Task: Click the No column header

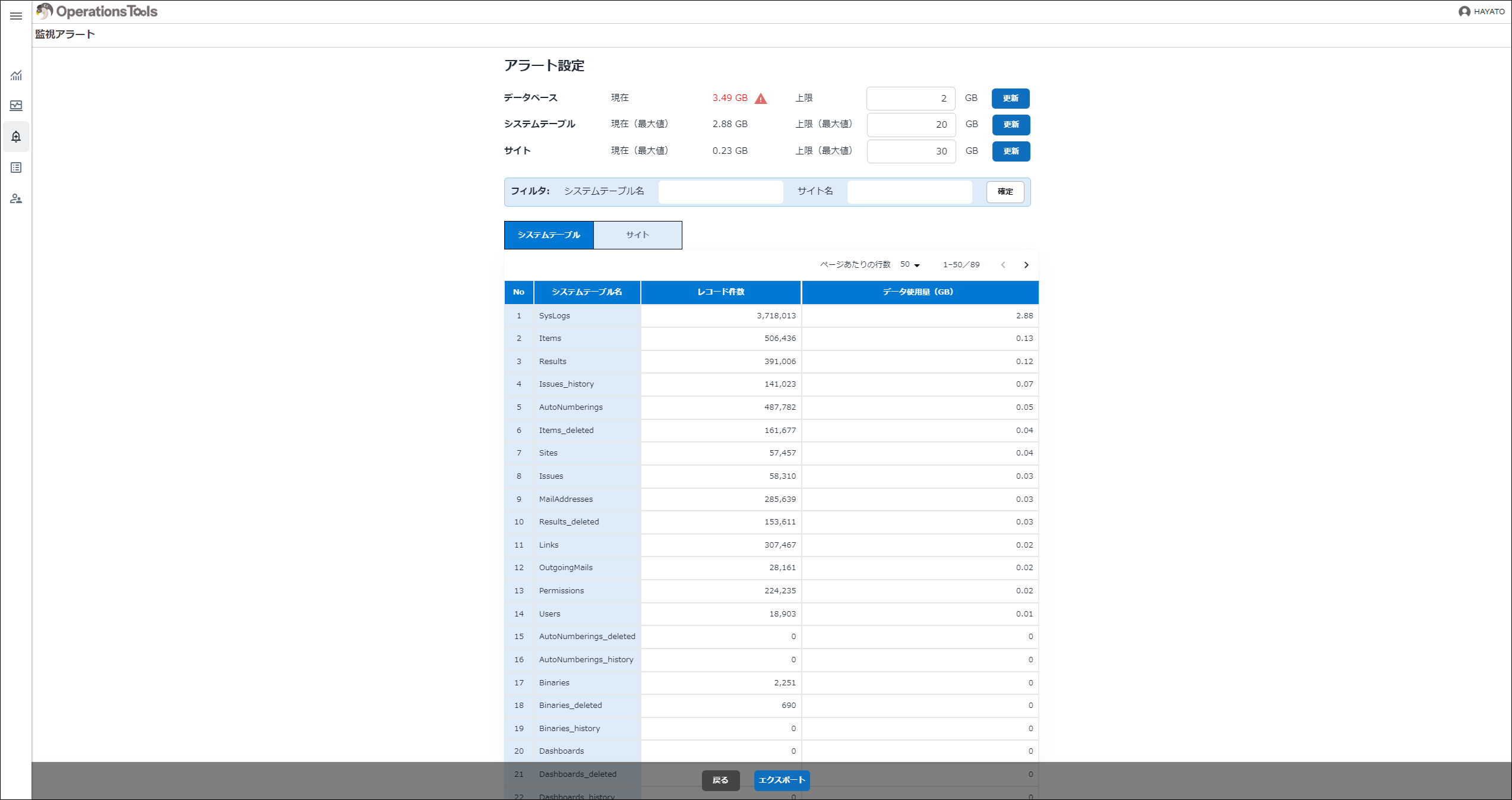Action: point(518,292)
